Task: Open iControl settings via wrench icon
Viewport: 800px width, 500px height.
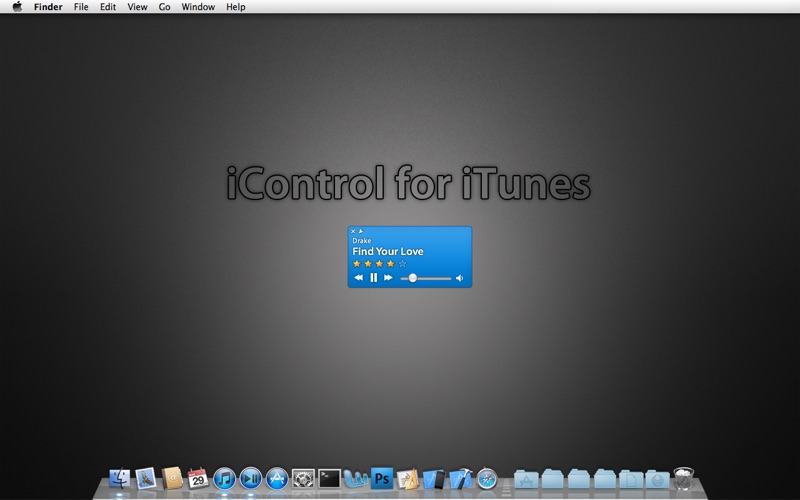Action: (x=361, y=231)
